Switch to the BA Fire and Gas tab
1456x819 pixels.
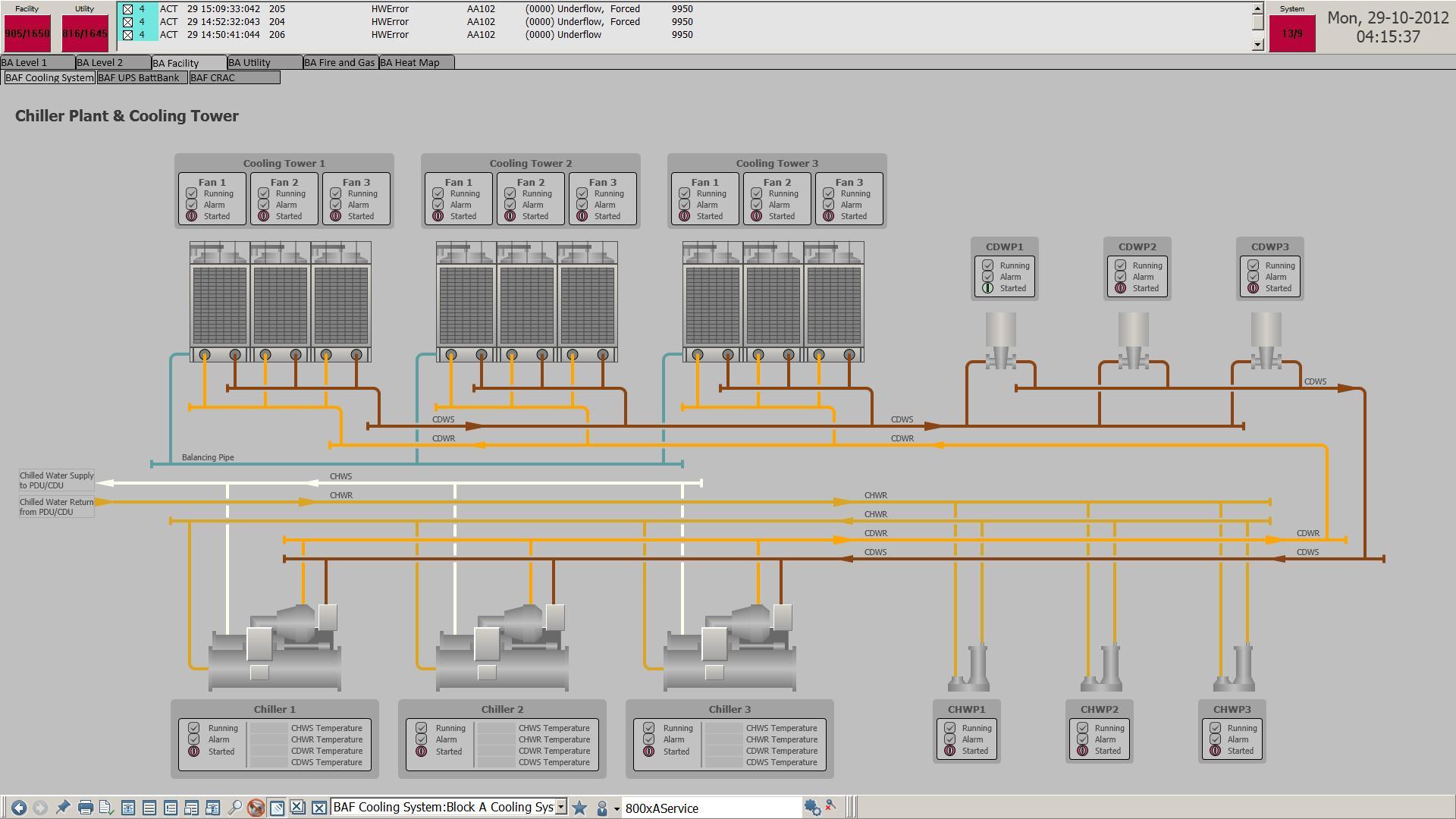[x=340, y=62]
